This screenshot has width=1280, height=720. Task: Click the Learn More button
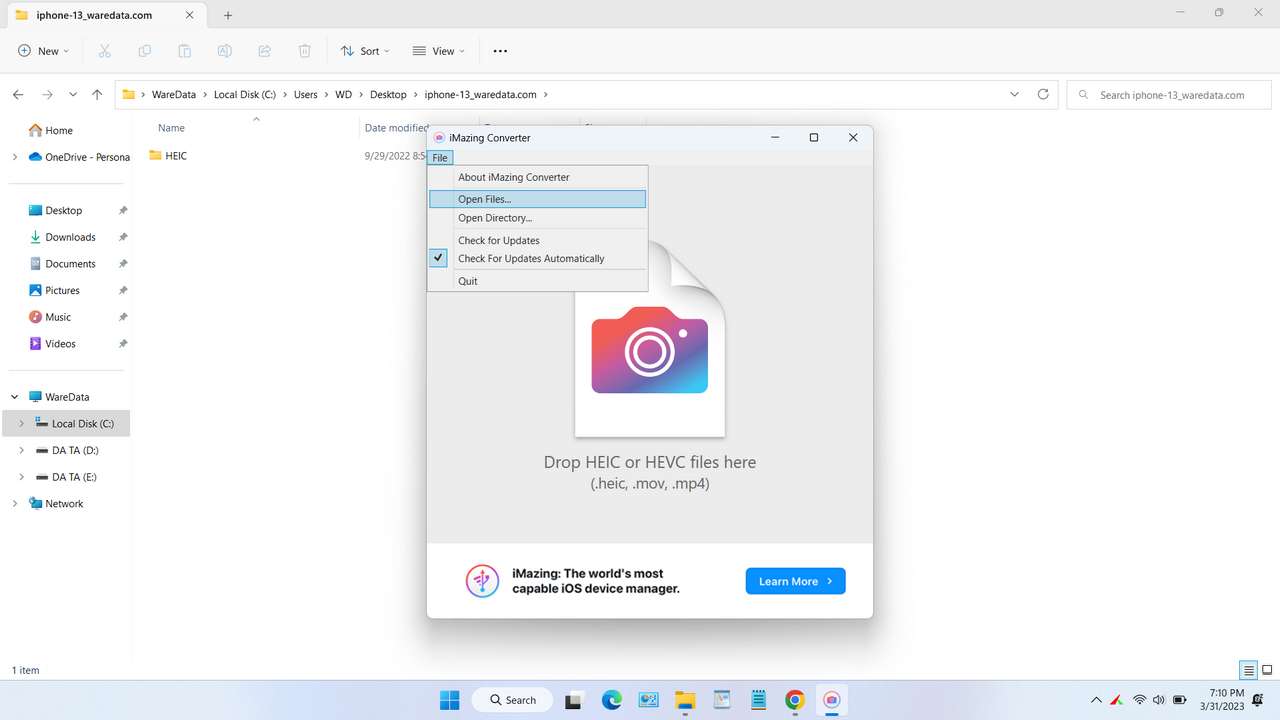click(x=794, y=581)
